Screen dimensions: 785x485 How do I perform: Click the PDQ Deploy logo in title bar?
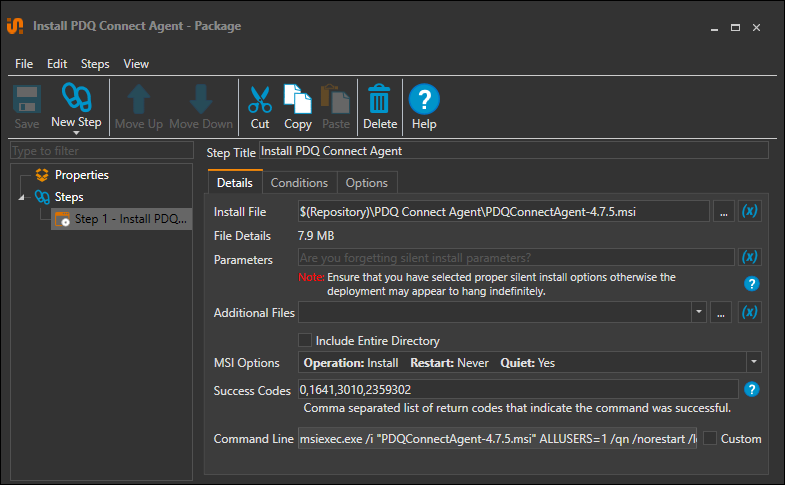(15, 26)
